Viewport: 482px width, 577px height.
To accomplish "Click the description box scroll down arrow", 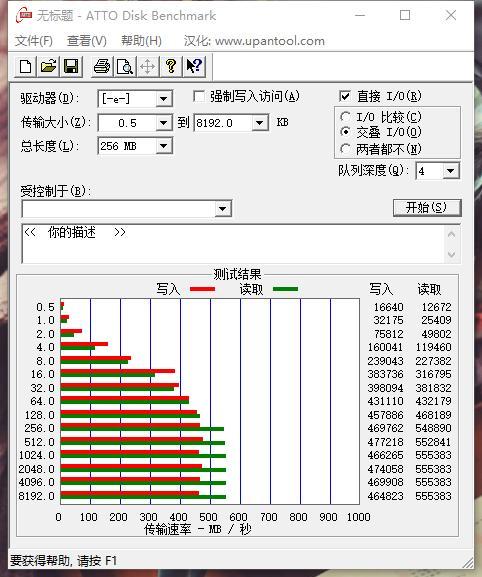I will point(452,254).
